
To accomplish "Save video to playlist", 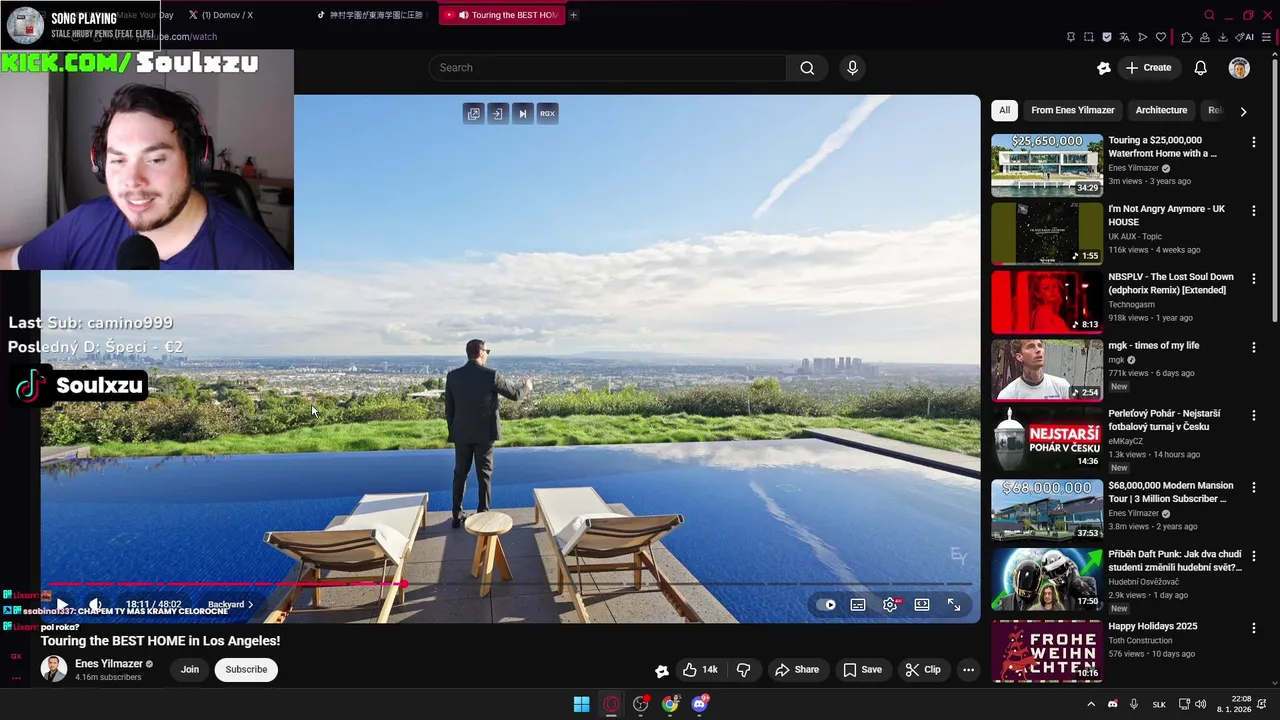I will 862,670.
